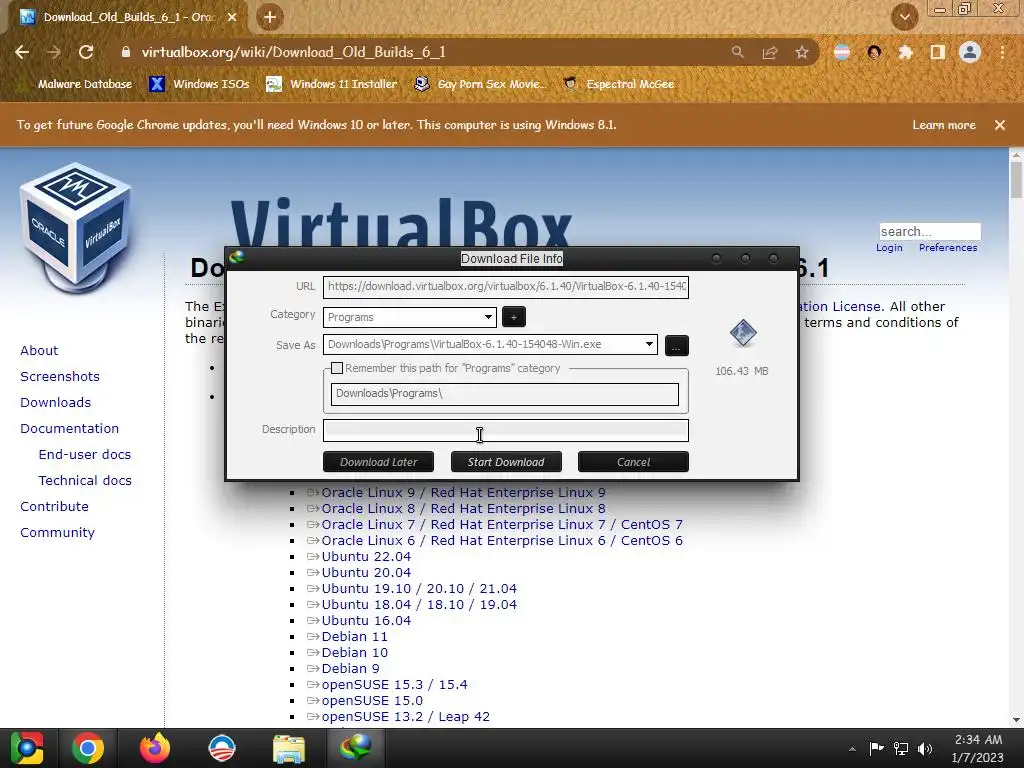1024x768 pixels.
Task: Open Technical docs in the sidebar
Action: (85, 481)
